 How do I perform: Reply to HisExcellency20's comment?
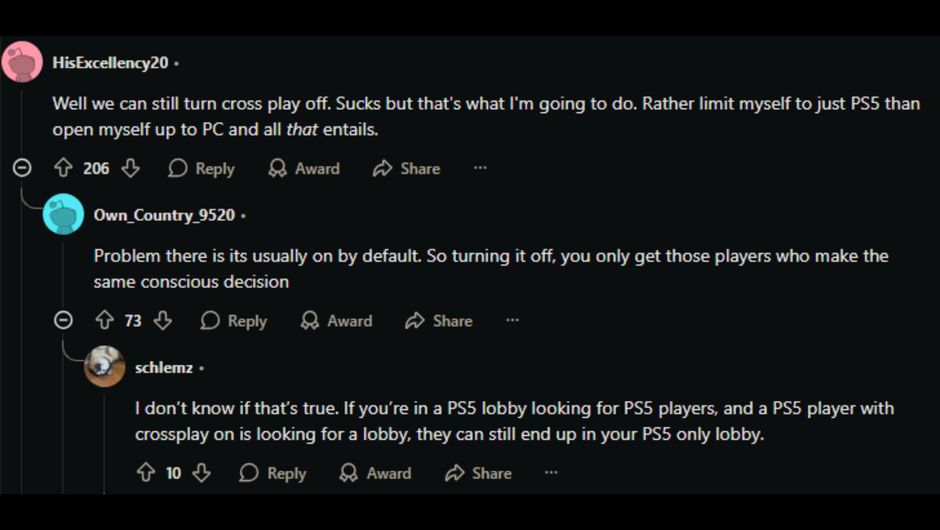coord(201,168)
